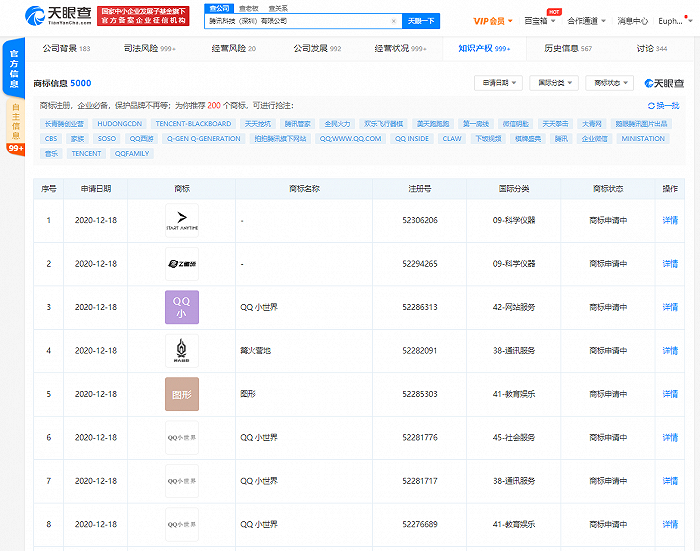Screen dimensions: 700x551
Task: Click 详情 link for row 6
Action: (670, 438)
